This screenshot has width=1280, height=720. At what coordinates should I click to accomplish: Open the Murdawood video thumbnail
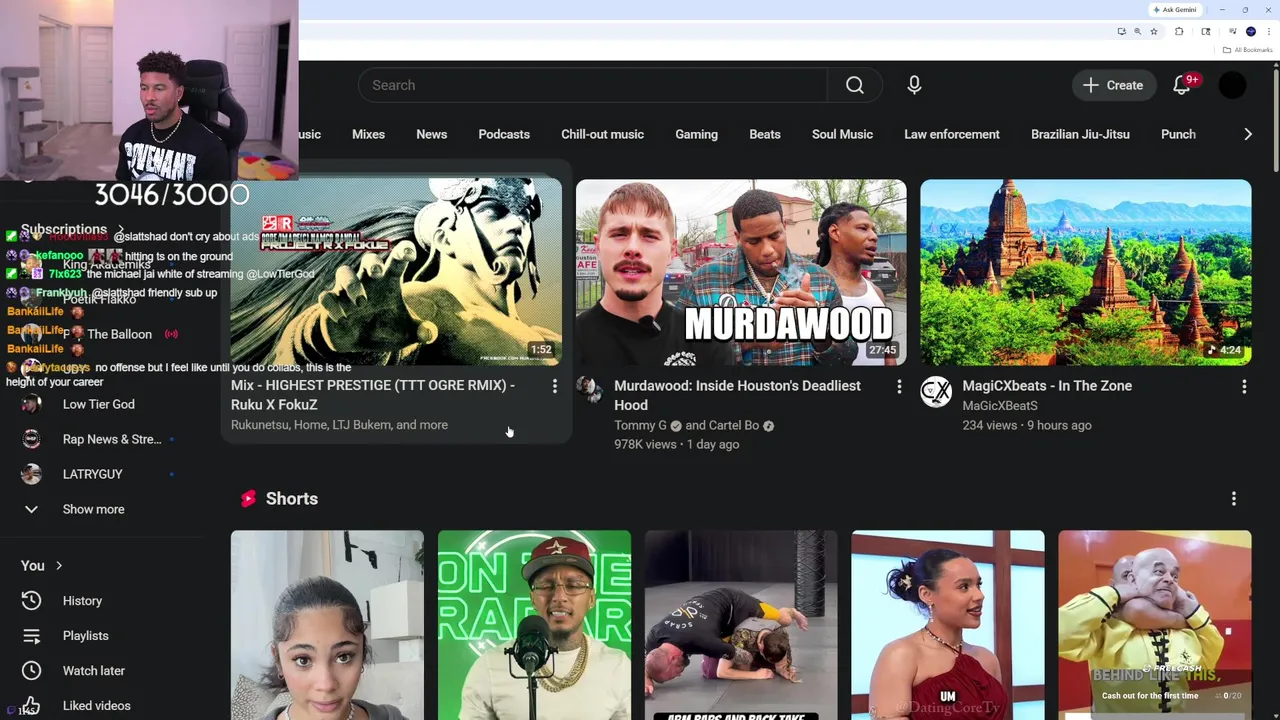(x=741, y=272)
